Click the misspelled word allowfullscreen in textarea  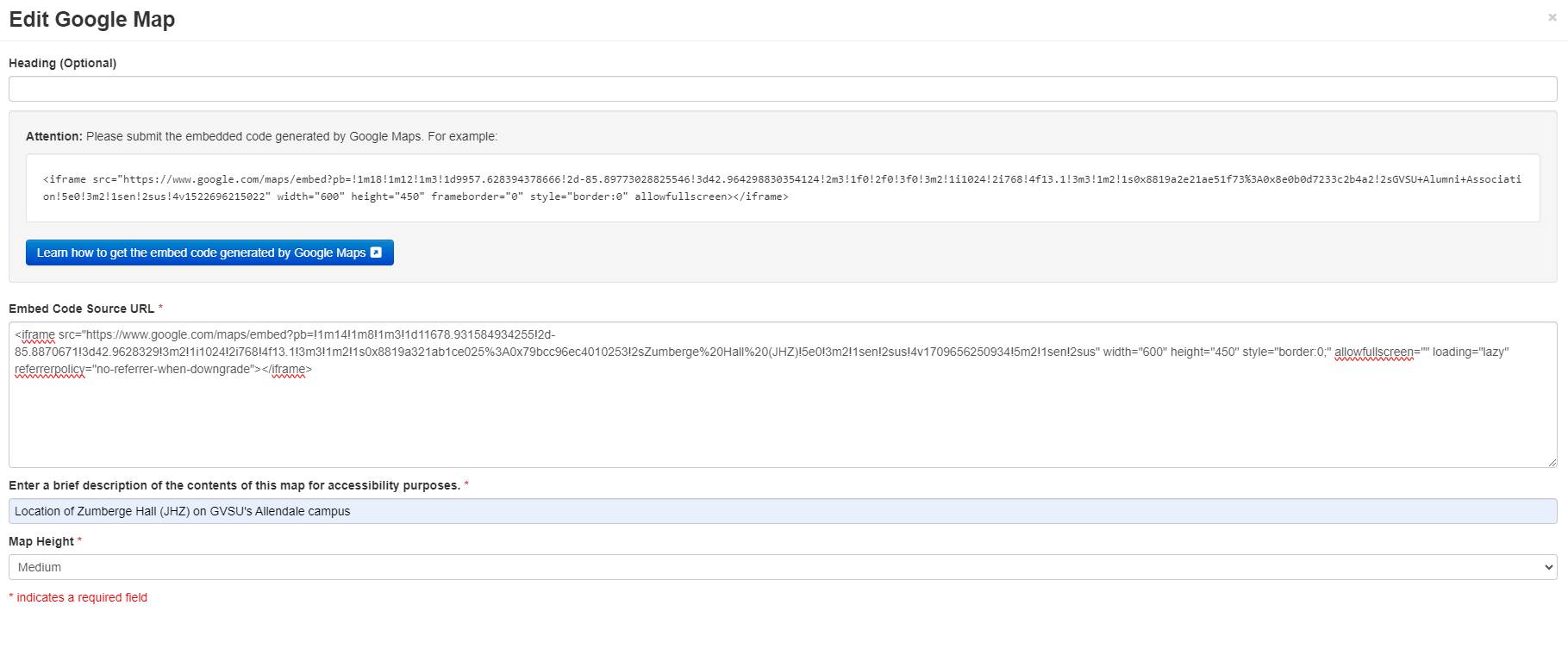click(1373, 352)
